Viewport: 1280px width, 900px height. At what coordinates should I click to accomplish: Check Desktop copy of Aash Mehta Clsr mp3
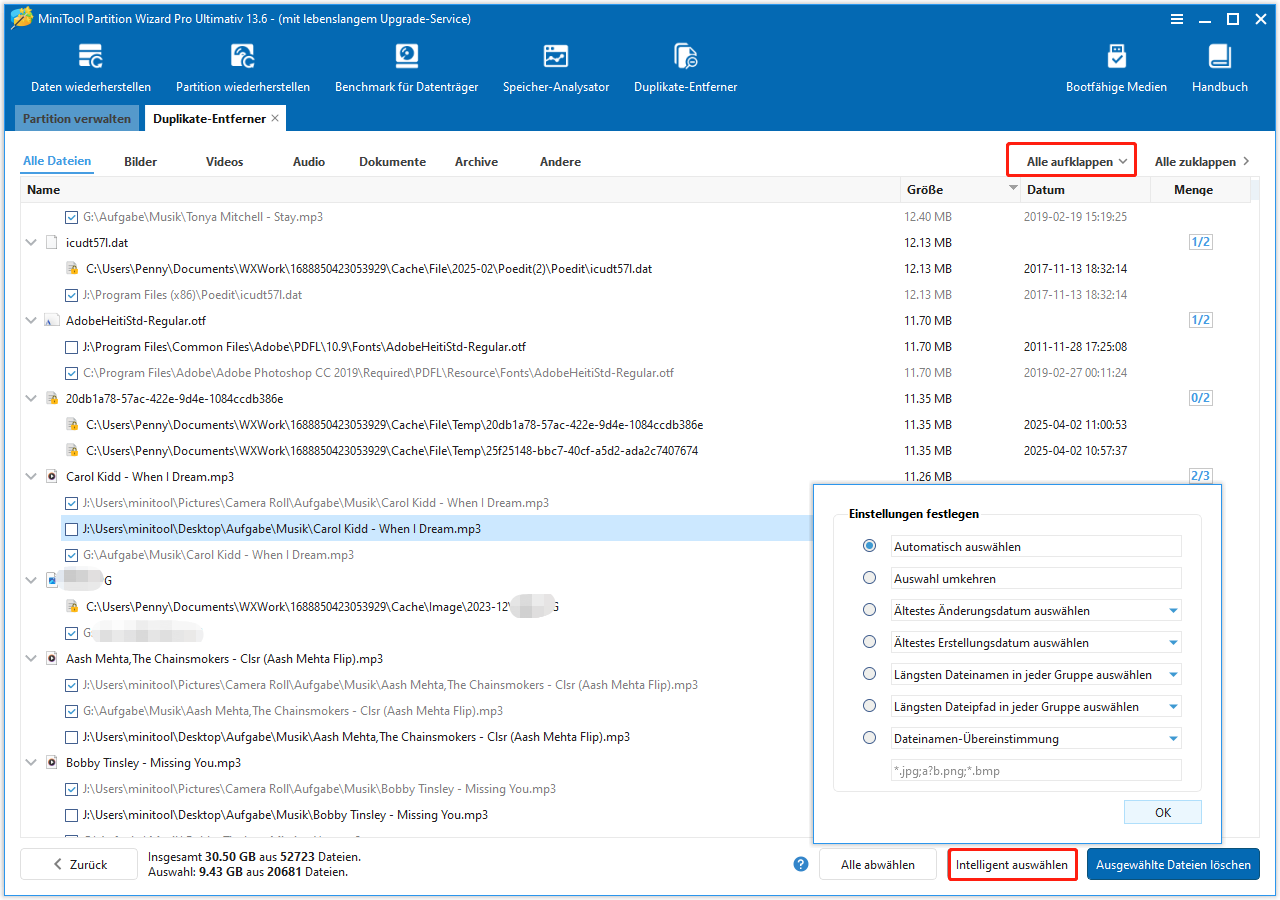click(x=71, y=737)
